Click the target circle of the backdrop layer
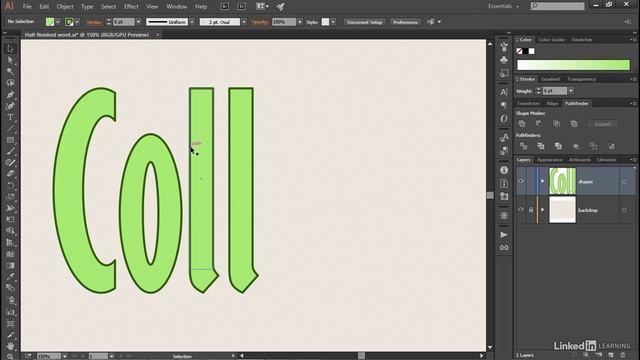 pos(624,210)
